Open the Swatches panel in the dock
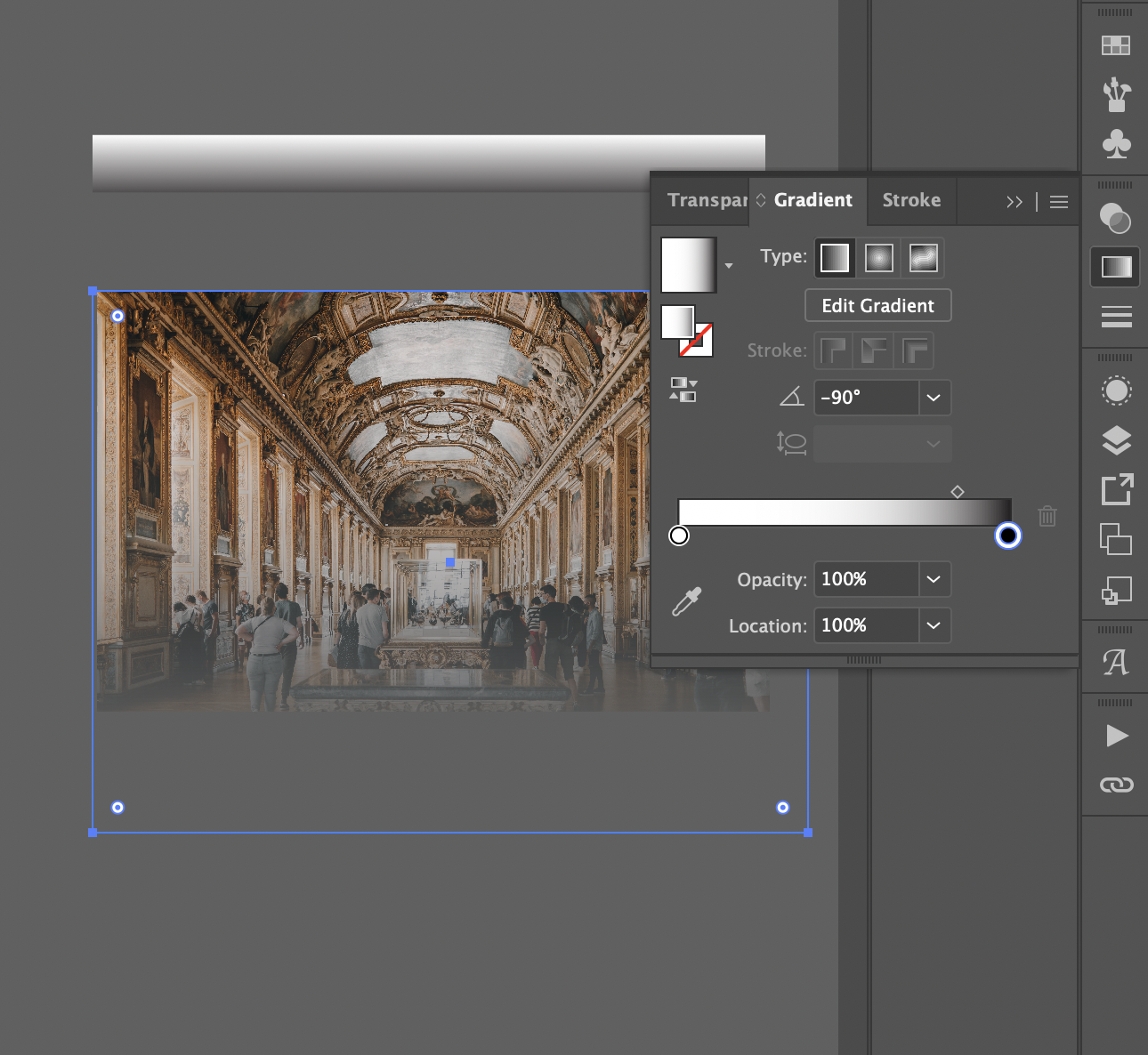This screenshot has width=1148, height=1055. click(x=1115, y=44)
